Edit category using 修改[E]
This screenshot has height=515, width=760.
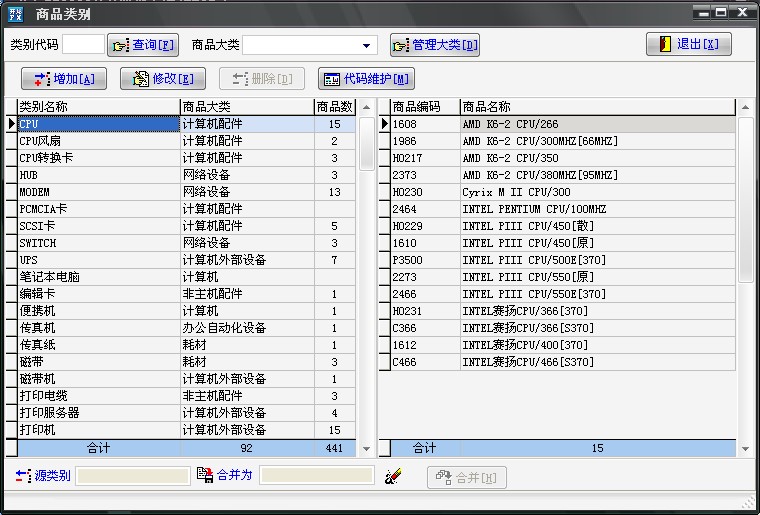(163, 78)
